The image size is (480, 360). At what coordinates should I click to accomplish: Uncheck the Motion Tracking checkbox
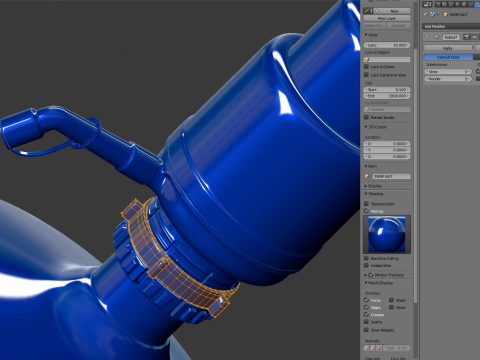click(x=371, y=275)
